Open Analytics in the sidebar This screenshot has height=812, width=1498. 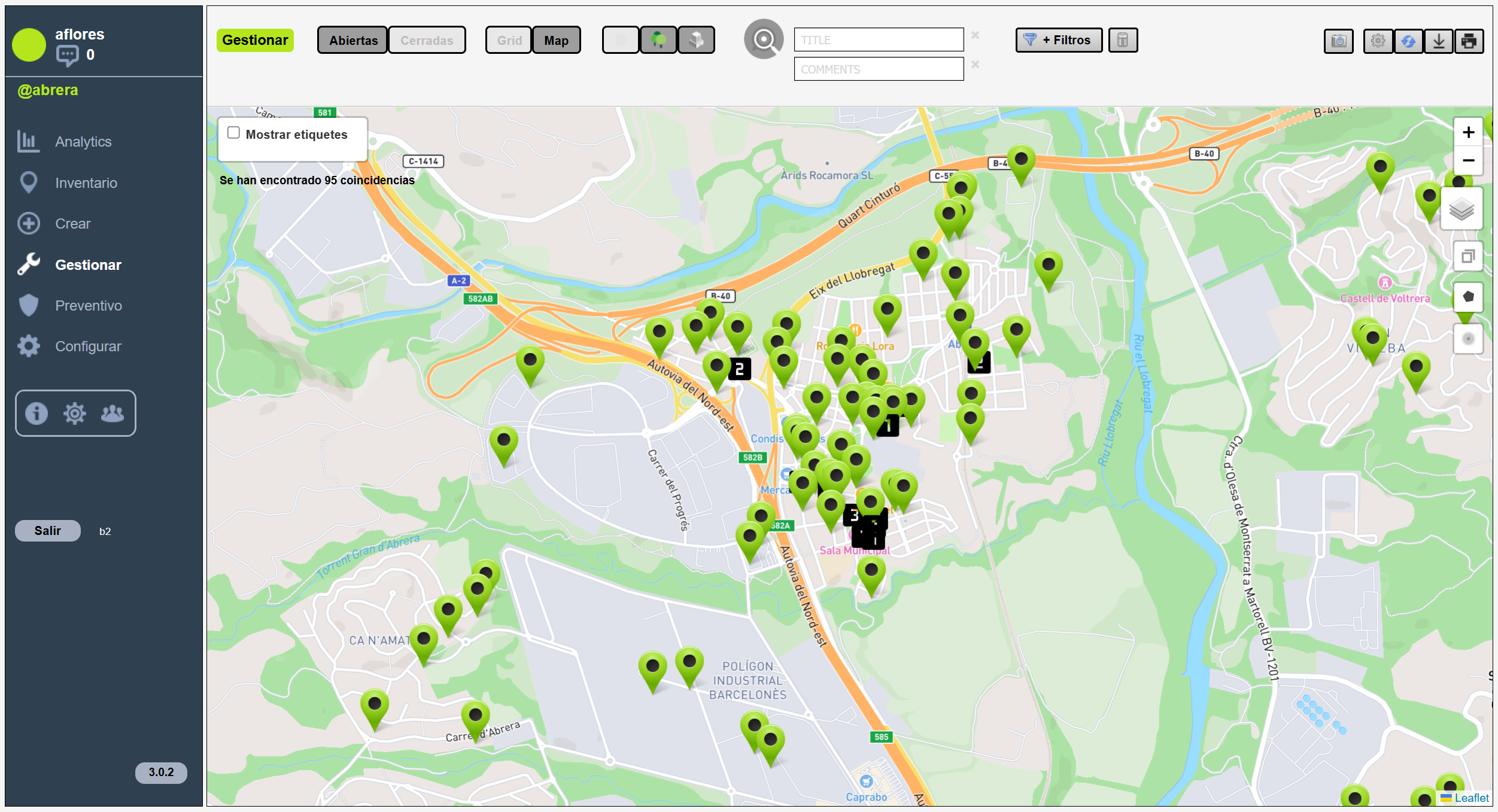click(x=83, y=142)
